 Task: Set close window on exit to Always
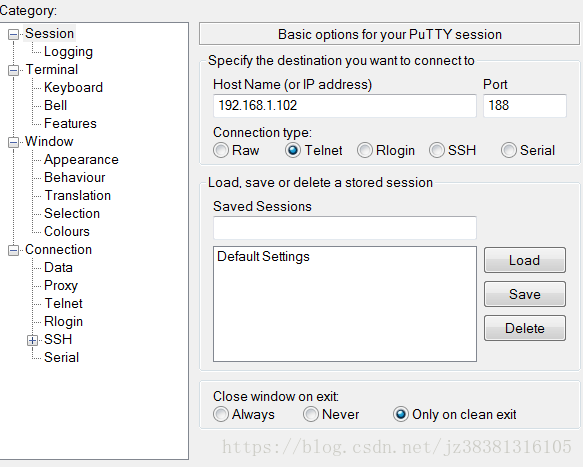(221, 414)
